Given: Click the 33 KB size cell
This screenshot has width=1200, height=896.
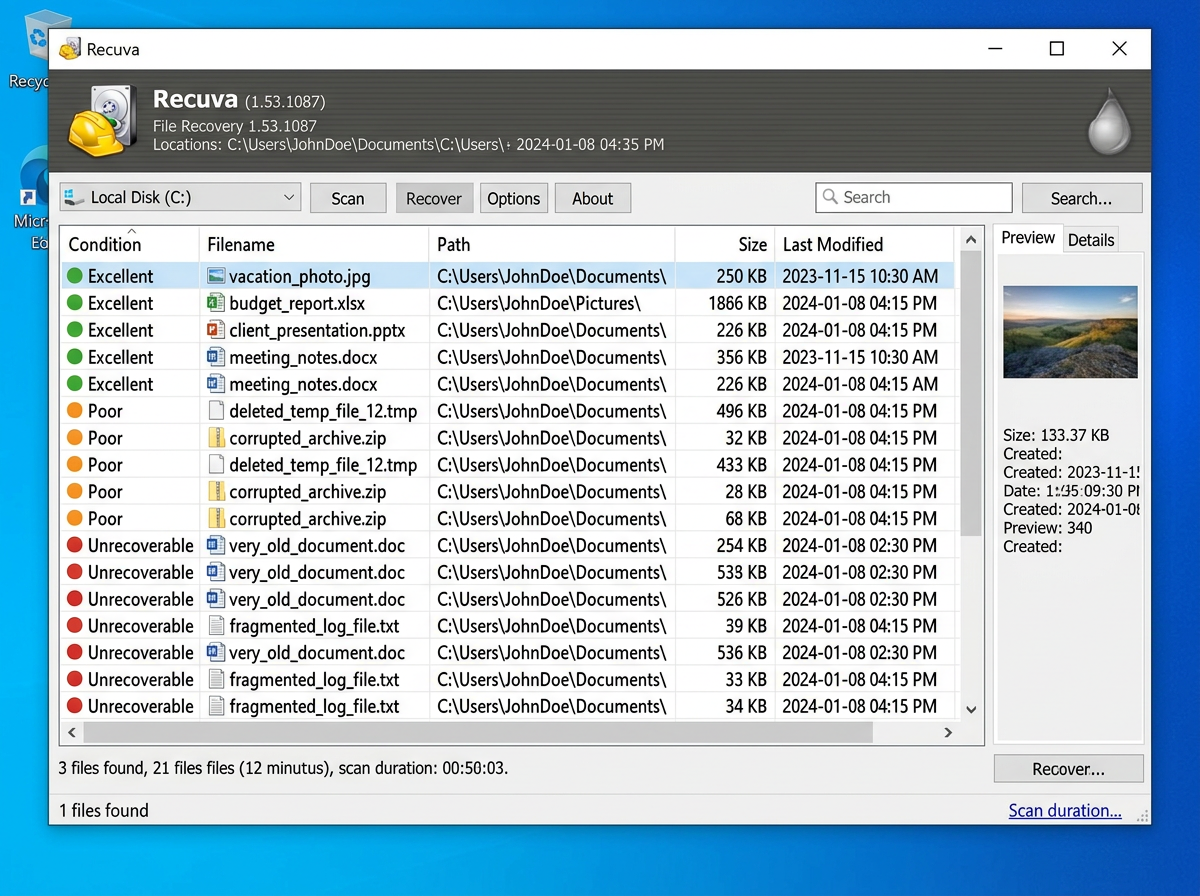Looking at the screenshot, I should click(x=746, y=680).
